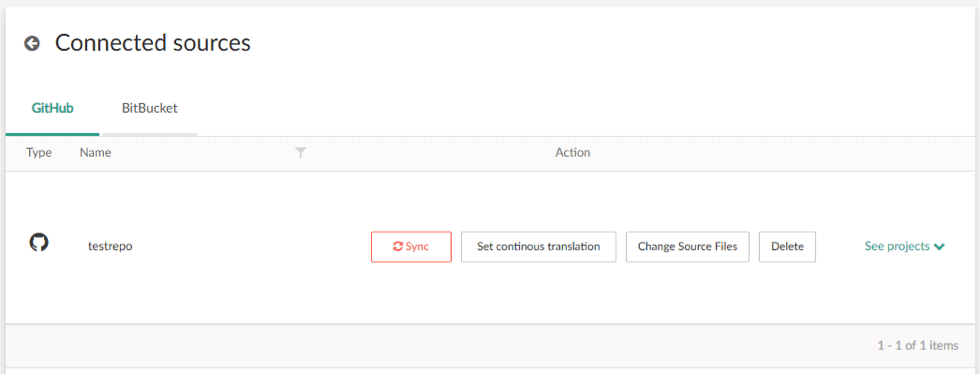This screenshot has width=980, height=375.
Task: Switch to the GitHub tab
Action: point(52,108)
